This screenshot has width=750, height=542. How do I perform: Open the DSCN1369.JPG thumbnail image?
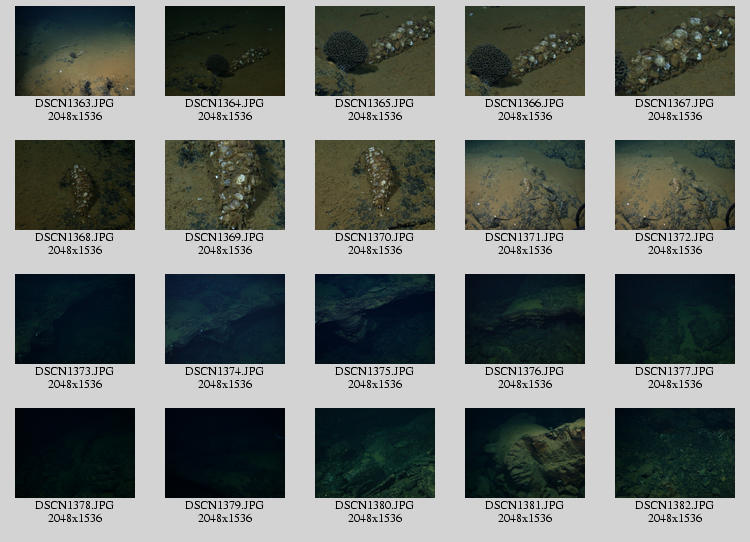coord(225,185)
